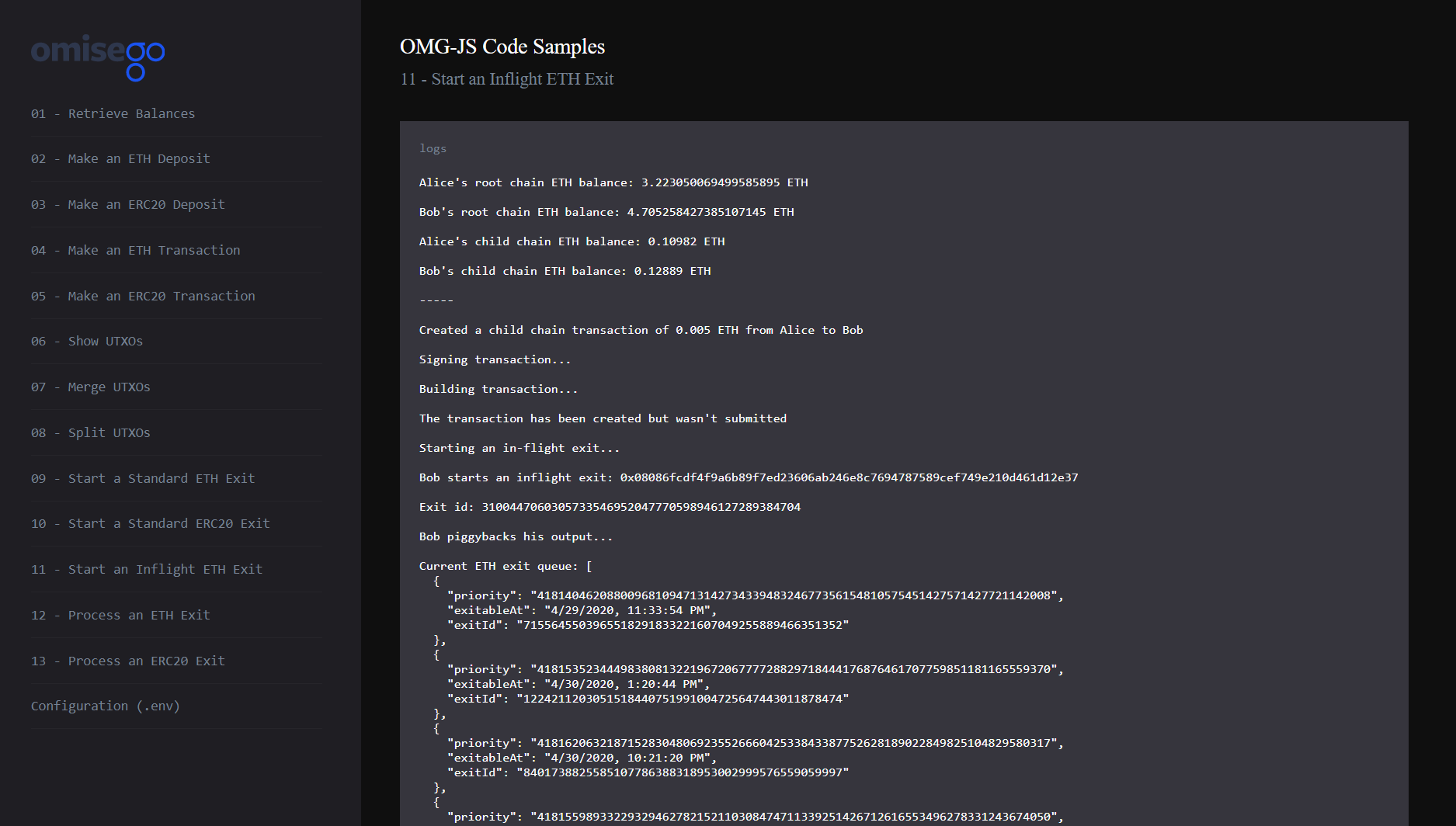Click the subtitle '11 - Start an Inflight ETH Exit'
The image size is (1456, 826).
click(x=507, y=79)
